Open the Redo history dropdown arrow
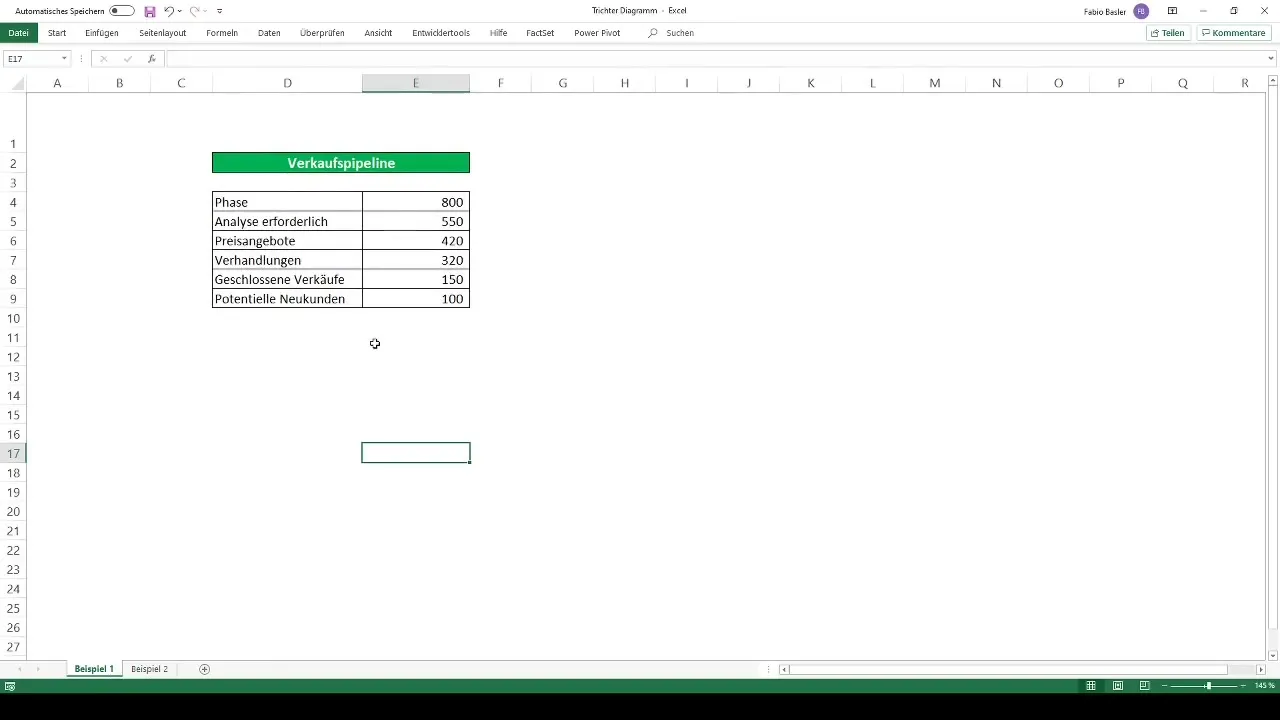Screen dimensions: 1280x720 click(205, 11)
